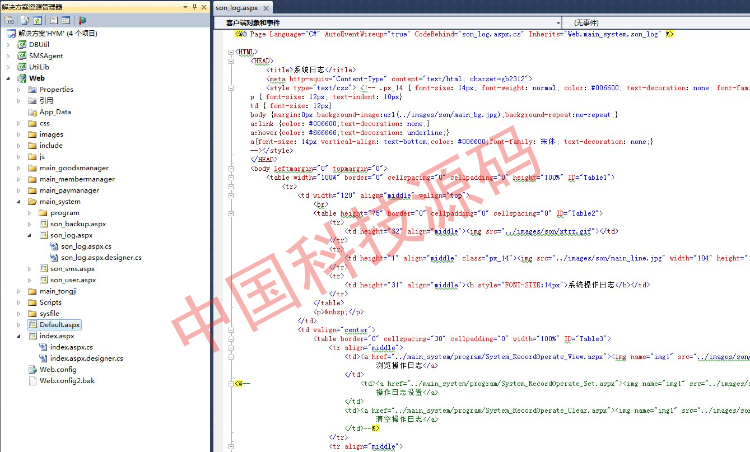Click index.aspx.designer.cs file icon
Viewport: 750px width, 452px height.
tap(43, 358)
